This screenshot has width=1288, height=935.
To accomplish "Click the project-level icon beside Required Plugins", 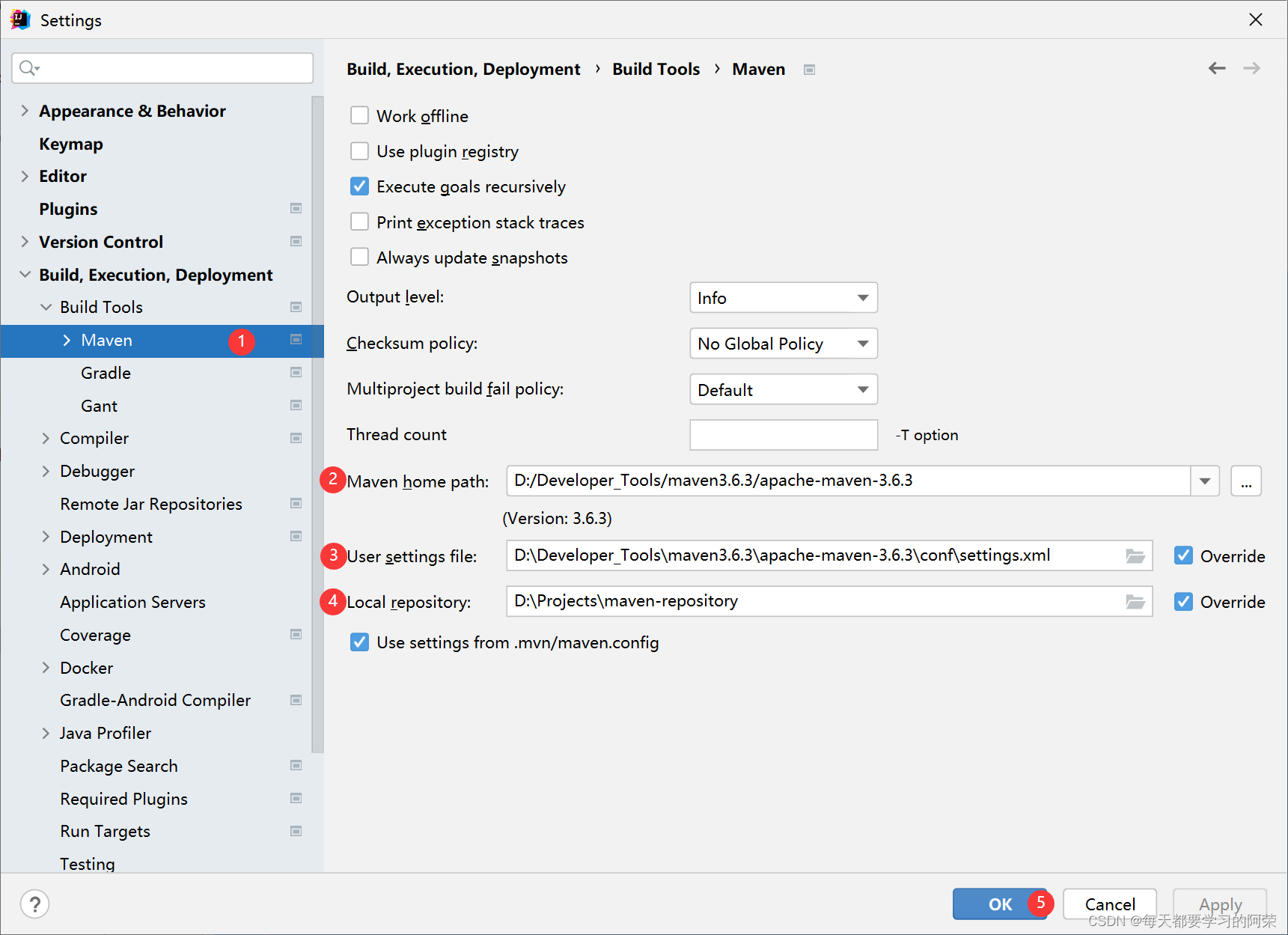I will pos(296,798).
